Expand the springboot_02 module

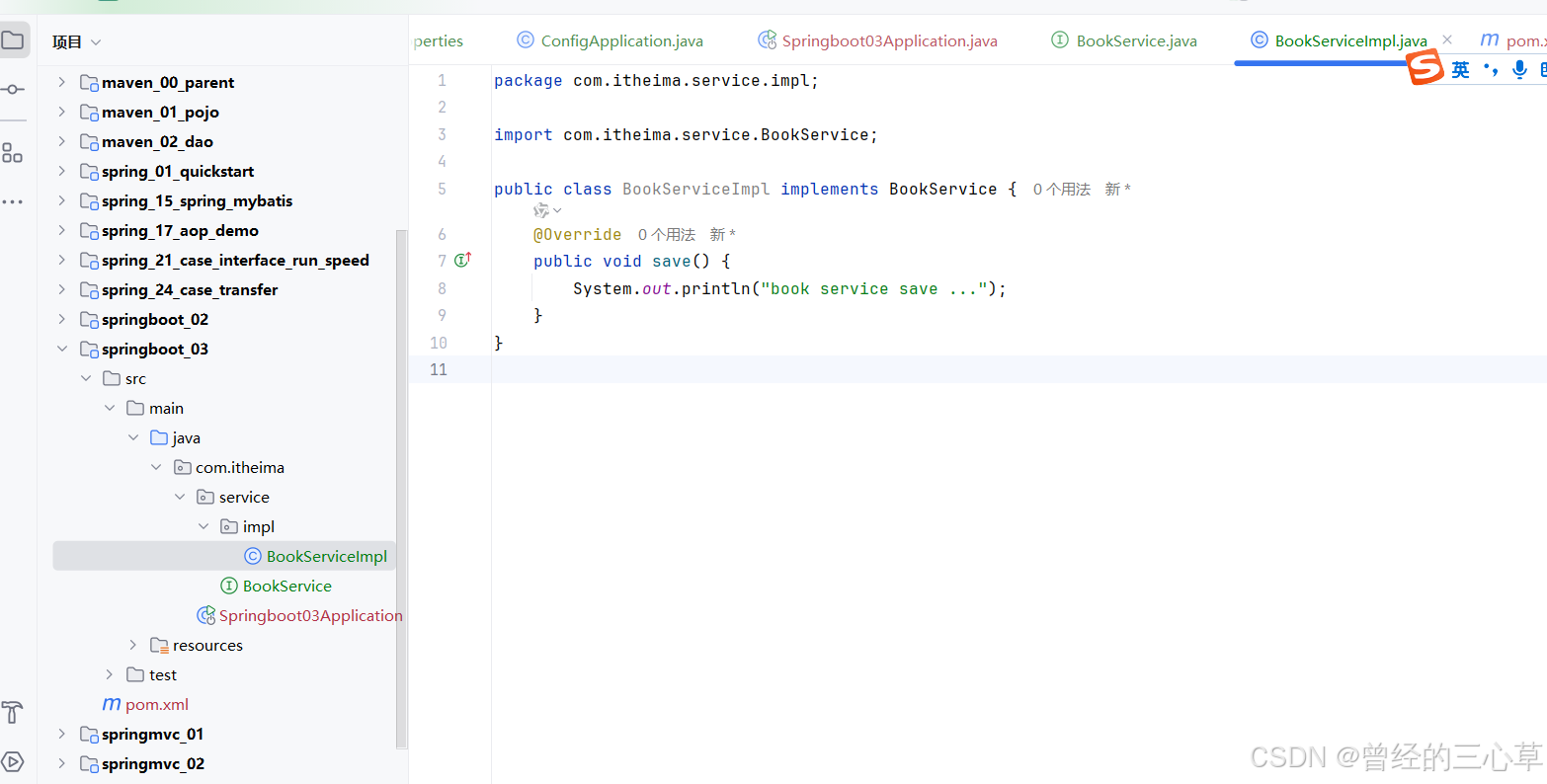(x=62, y=319)
